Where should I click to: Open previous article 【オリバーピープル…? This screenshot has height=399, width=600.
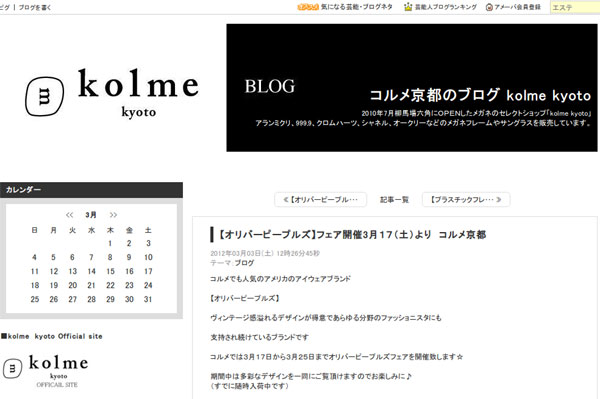tap(321, 200)
